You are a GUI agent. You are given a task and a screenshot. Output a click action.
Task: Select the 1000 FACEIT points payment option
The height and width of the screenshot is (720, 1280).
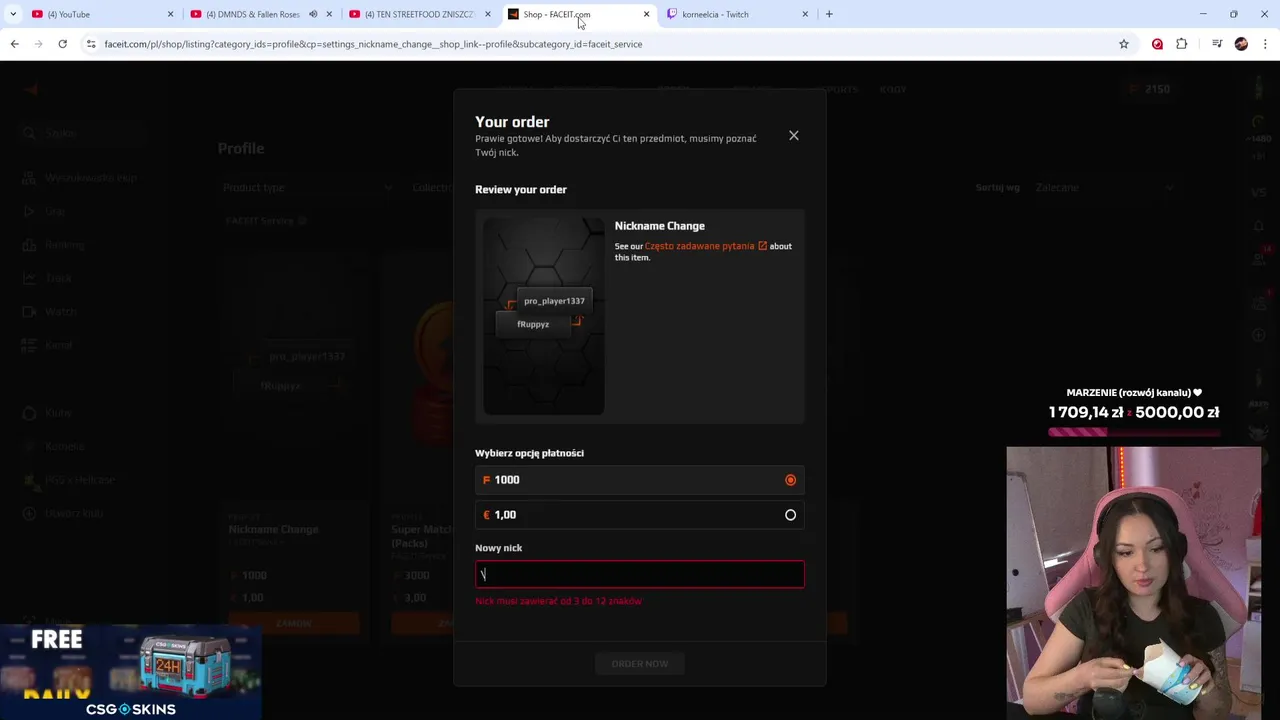click(640, 480)
